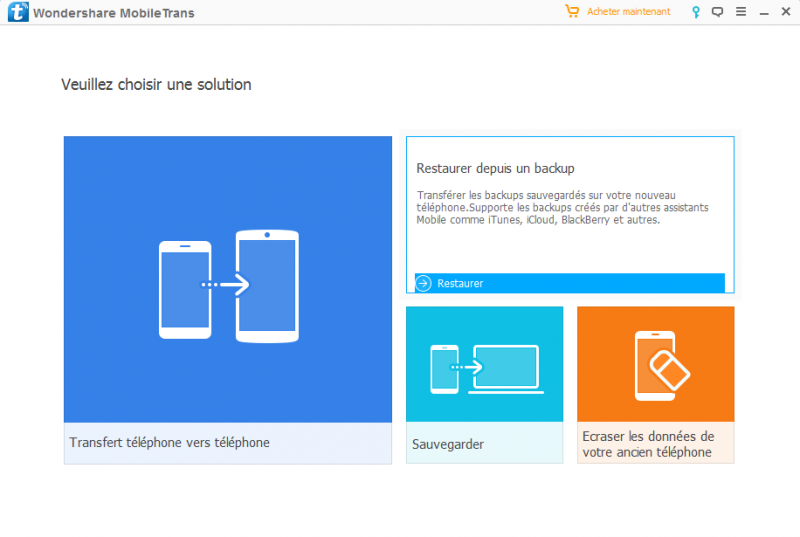
Task: Open the Acheter maintenant link
Action: (628, 12)
